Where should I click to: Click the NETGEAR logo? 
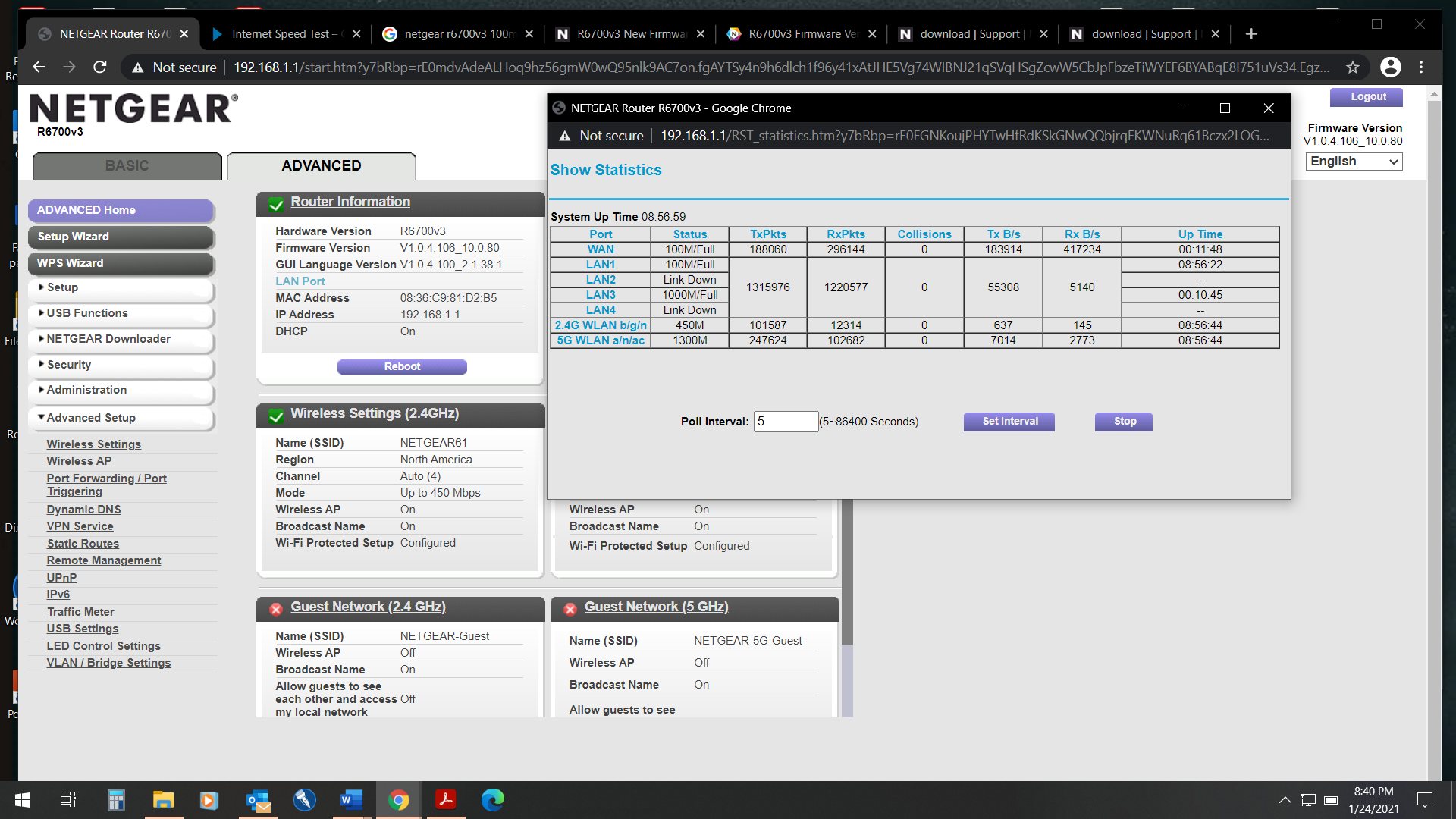coord(133,108)
